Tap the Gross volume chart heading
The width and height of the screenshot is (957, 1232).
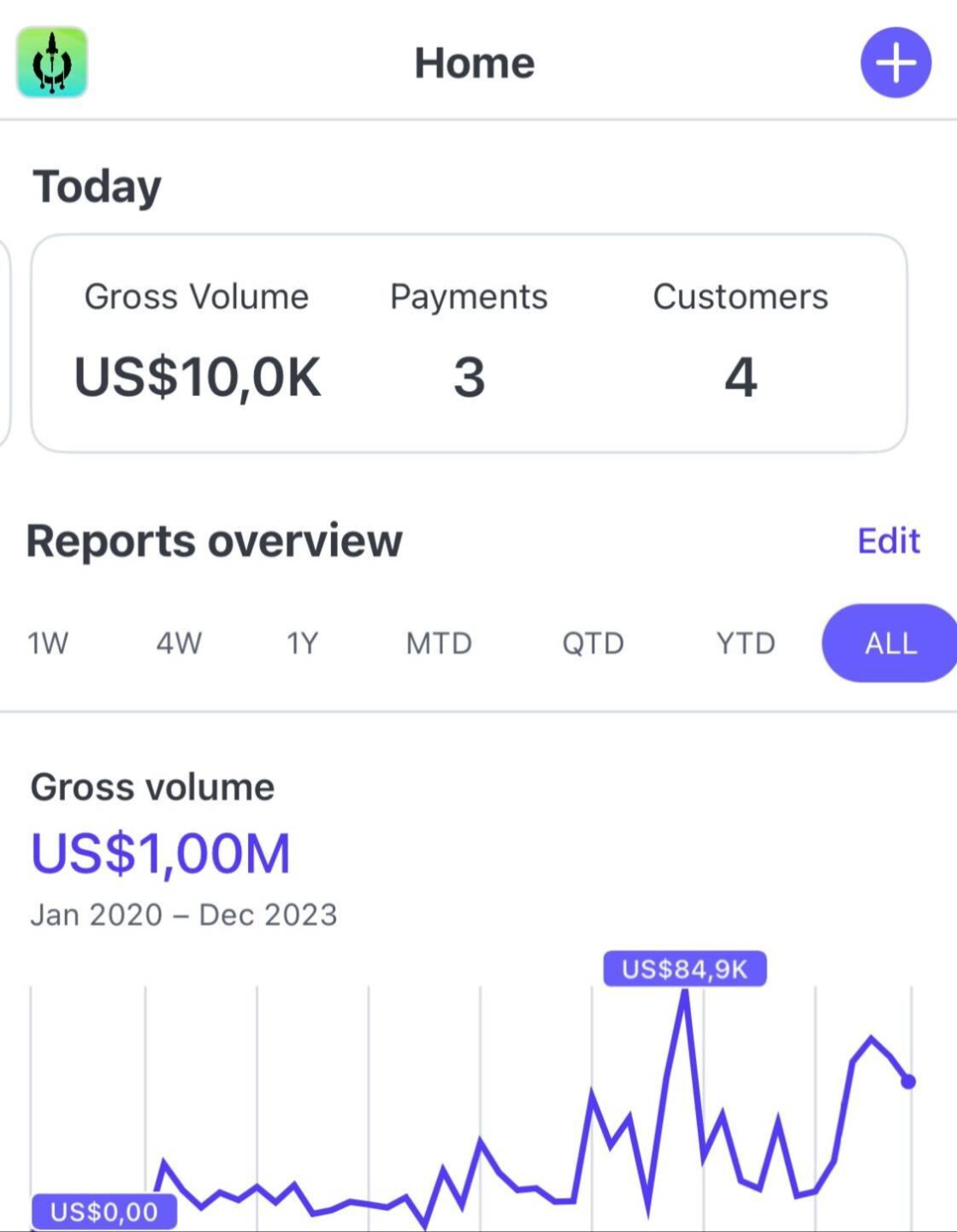point(152,787)
